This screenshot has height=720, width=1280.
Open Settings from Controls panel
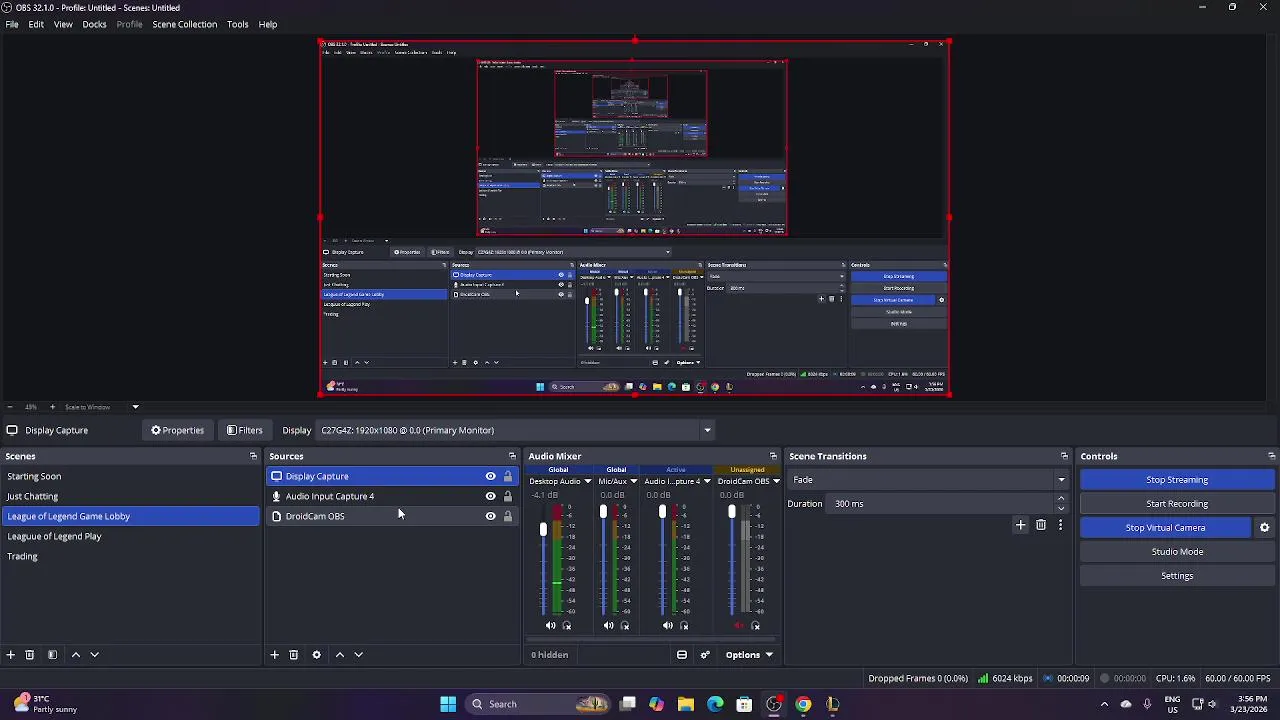(1177, 576)
